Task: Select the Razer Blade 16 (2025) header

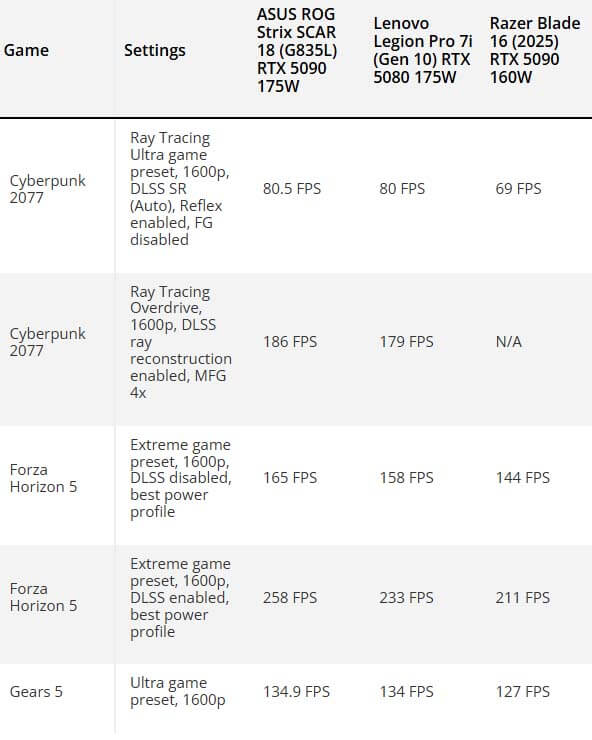Action: coord(535,50)
